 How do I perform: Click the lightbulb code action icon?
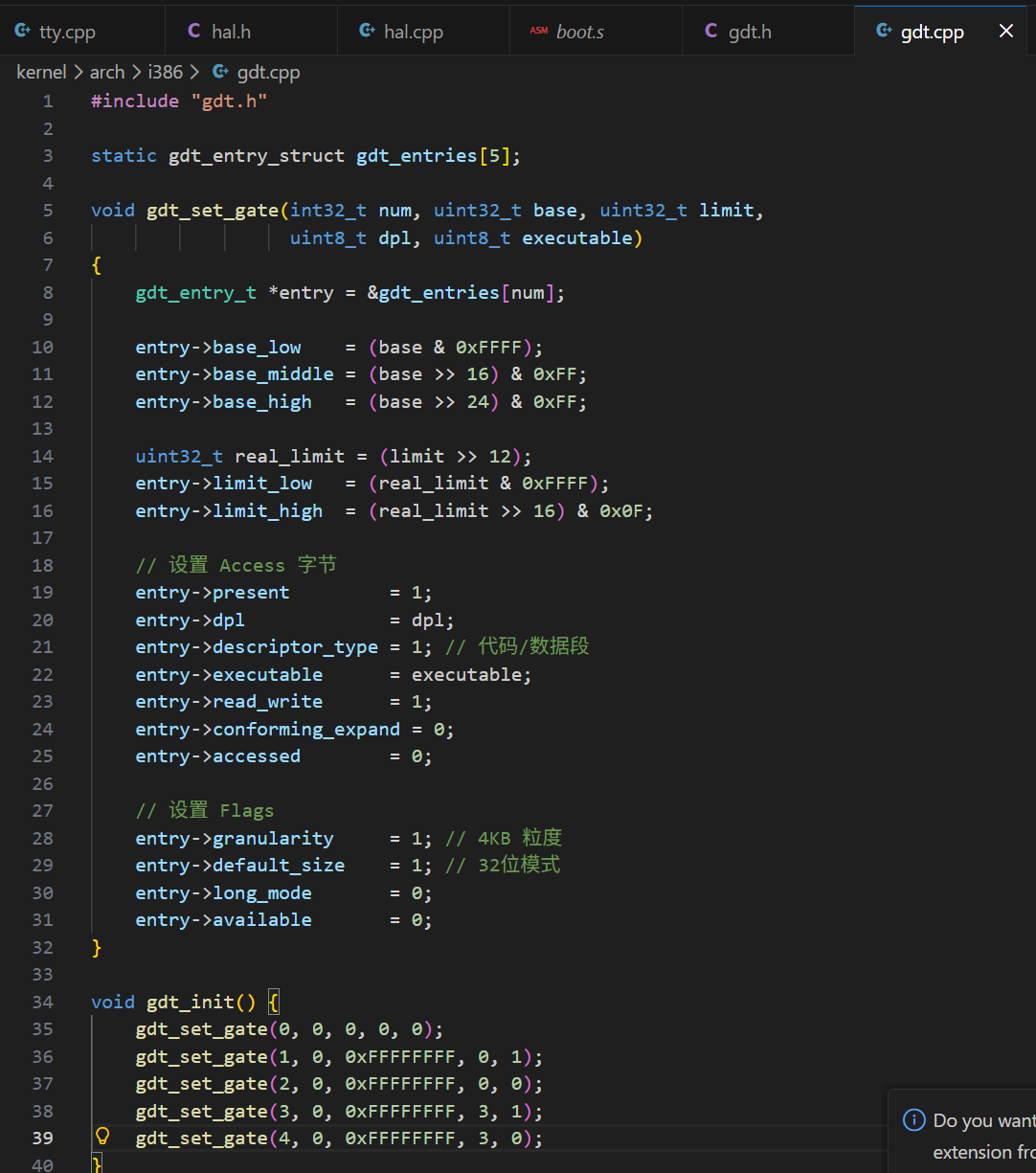pyautogui.click(x=102, y=1137)
